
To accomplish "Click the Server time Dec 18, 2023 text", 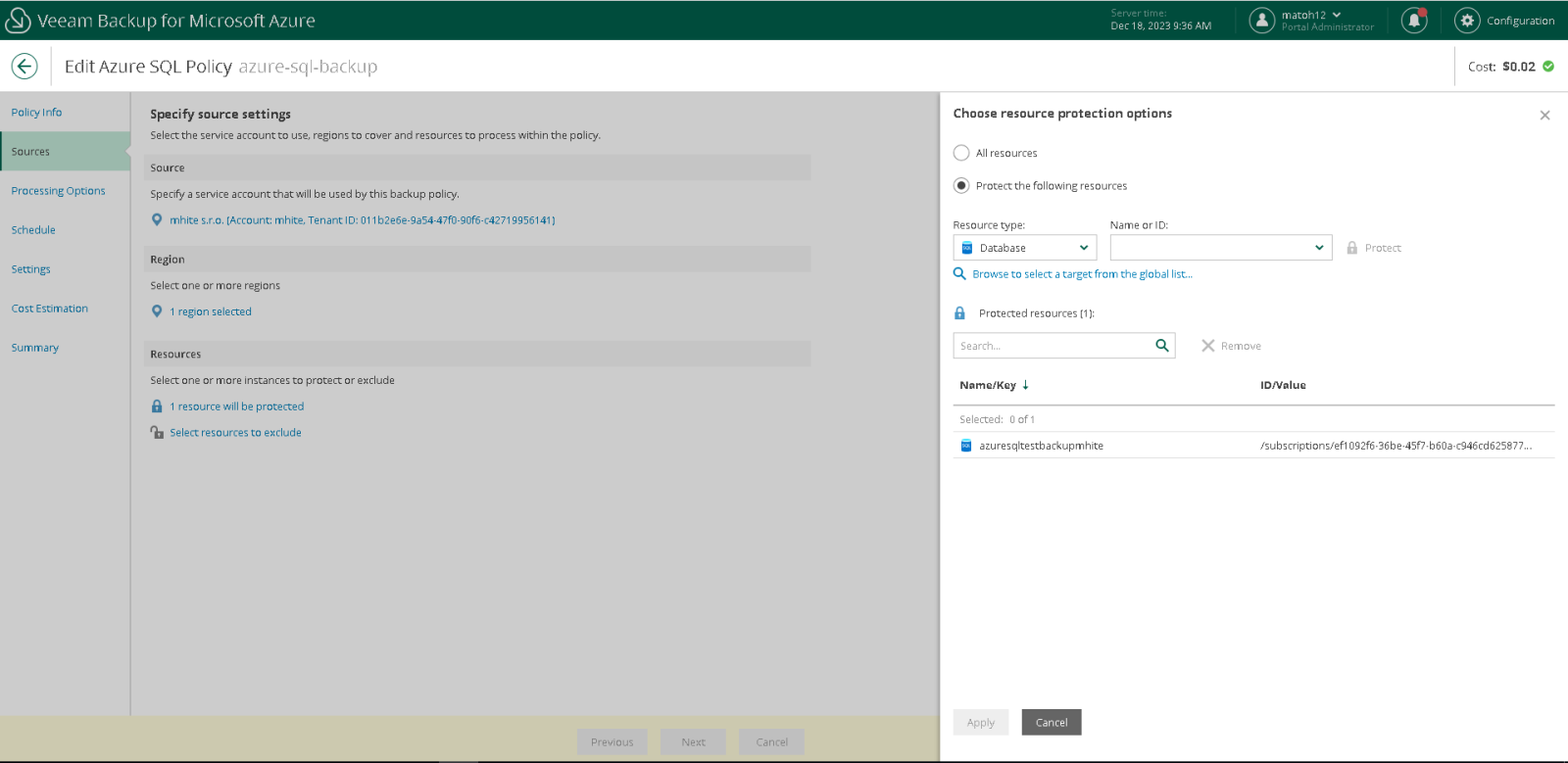I will pos(1161,21).
